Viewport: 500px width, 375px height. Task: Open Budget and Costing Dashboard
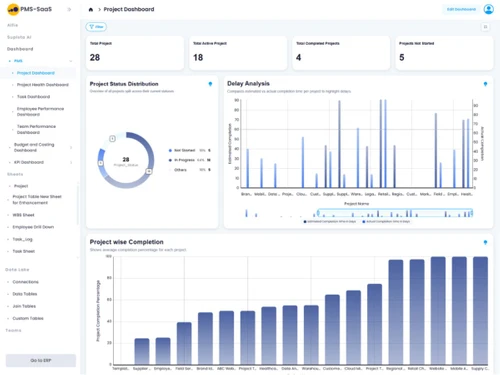click(34, 147)
